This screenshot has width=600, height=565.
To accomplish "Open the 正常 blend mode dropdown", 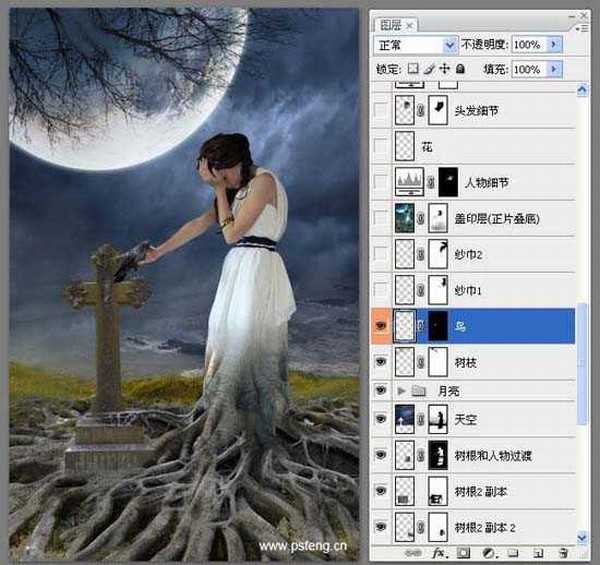I will tap(414, 45).
